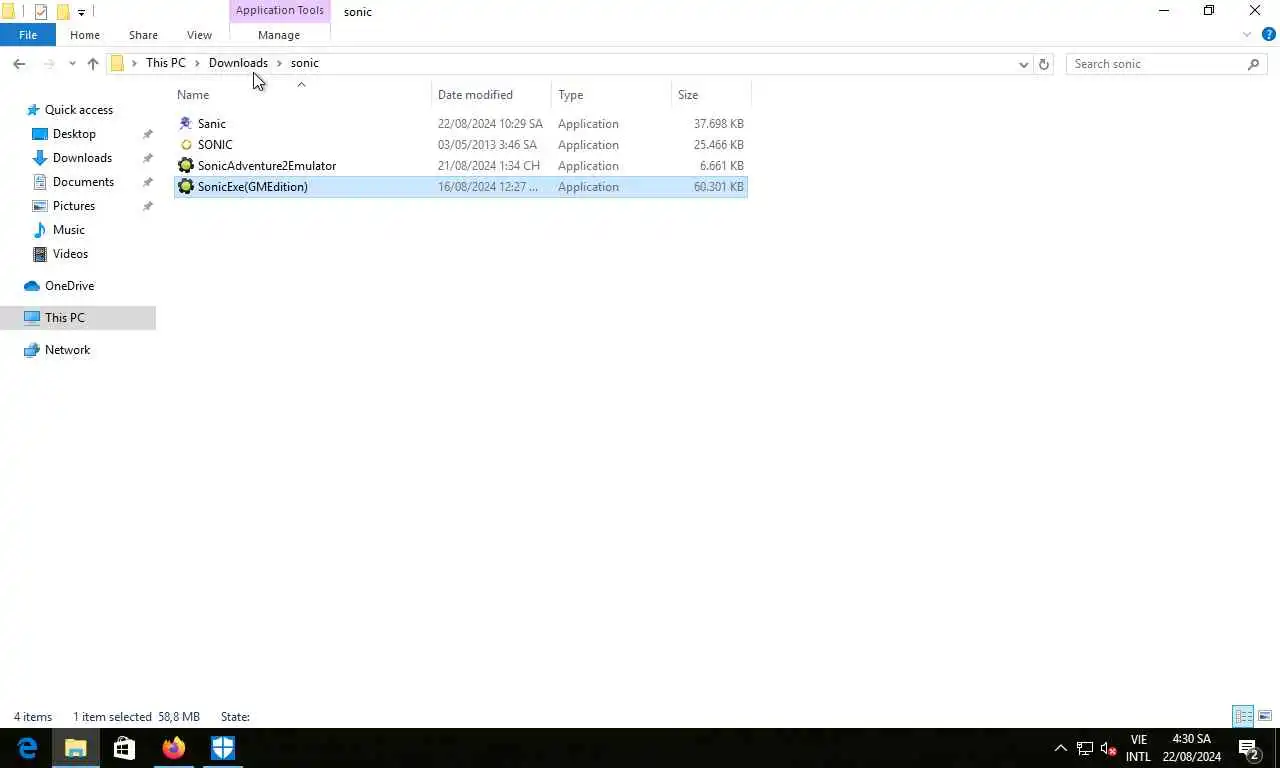The height and width of the screenshot is (768, 1280).
Task: Open the recent locations dropdown
Action: [72, 64]
